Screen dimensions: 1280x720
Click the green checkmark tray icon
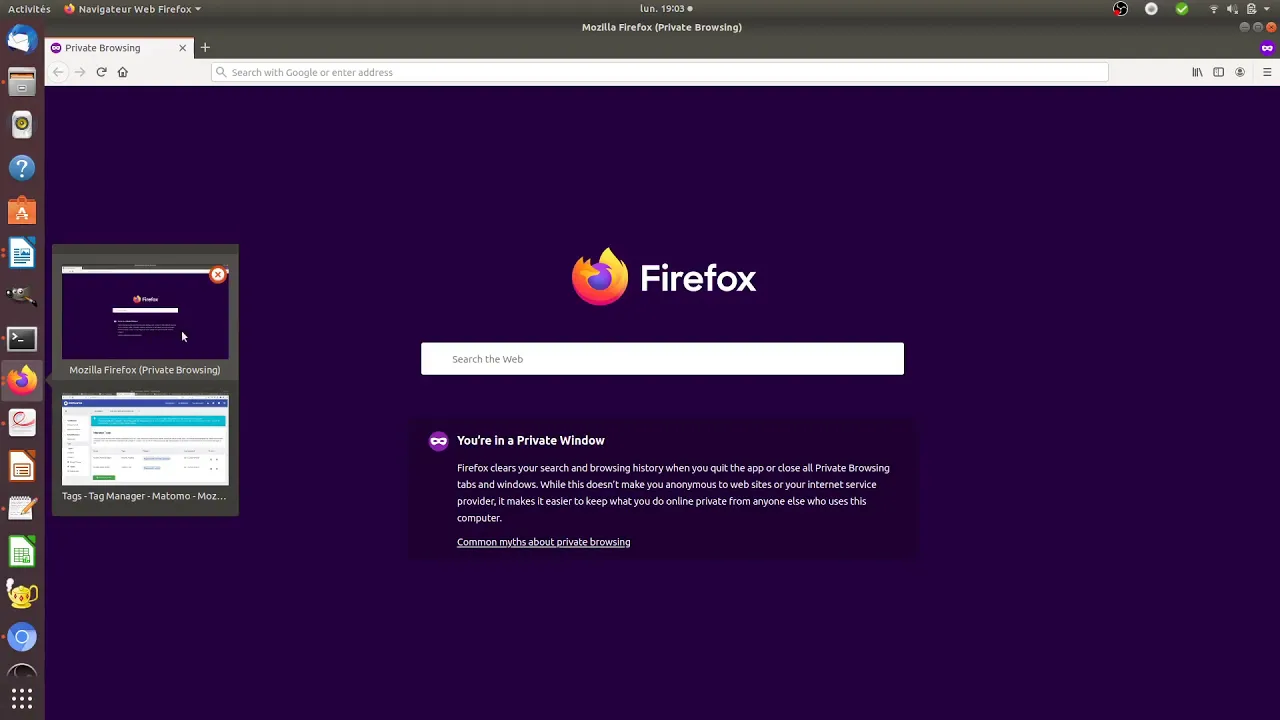click(x=1182, y=9)
